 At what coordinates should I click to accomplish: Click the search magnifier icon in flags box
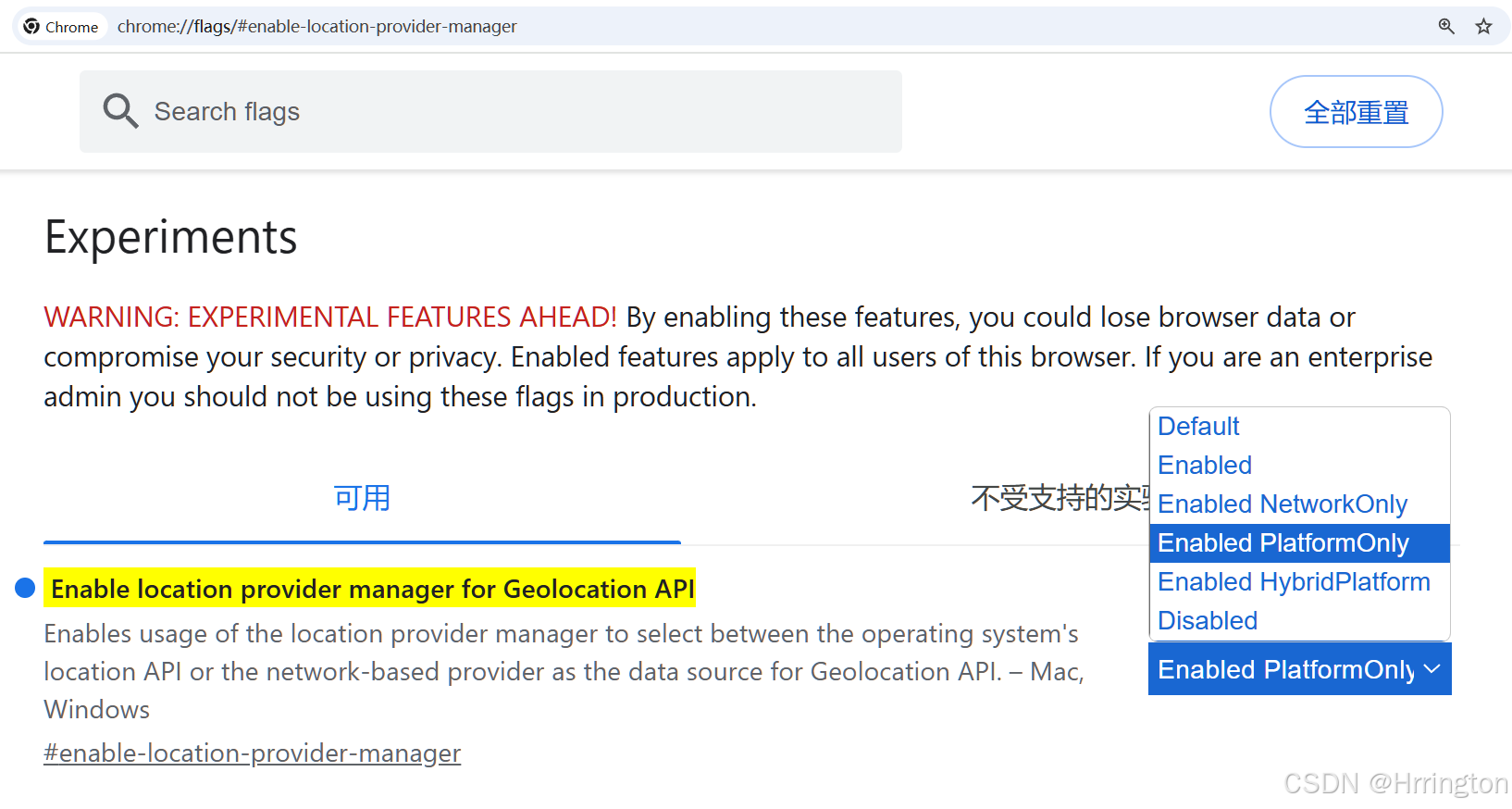(x=120, y=111)
